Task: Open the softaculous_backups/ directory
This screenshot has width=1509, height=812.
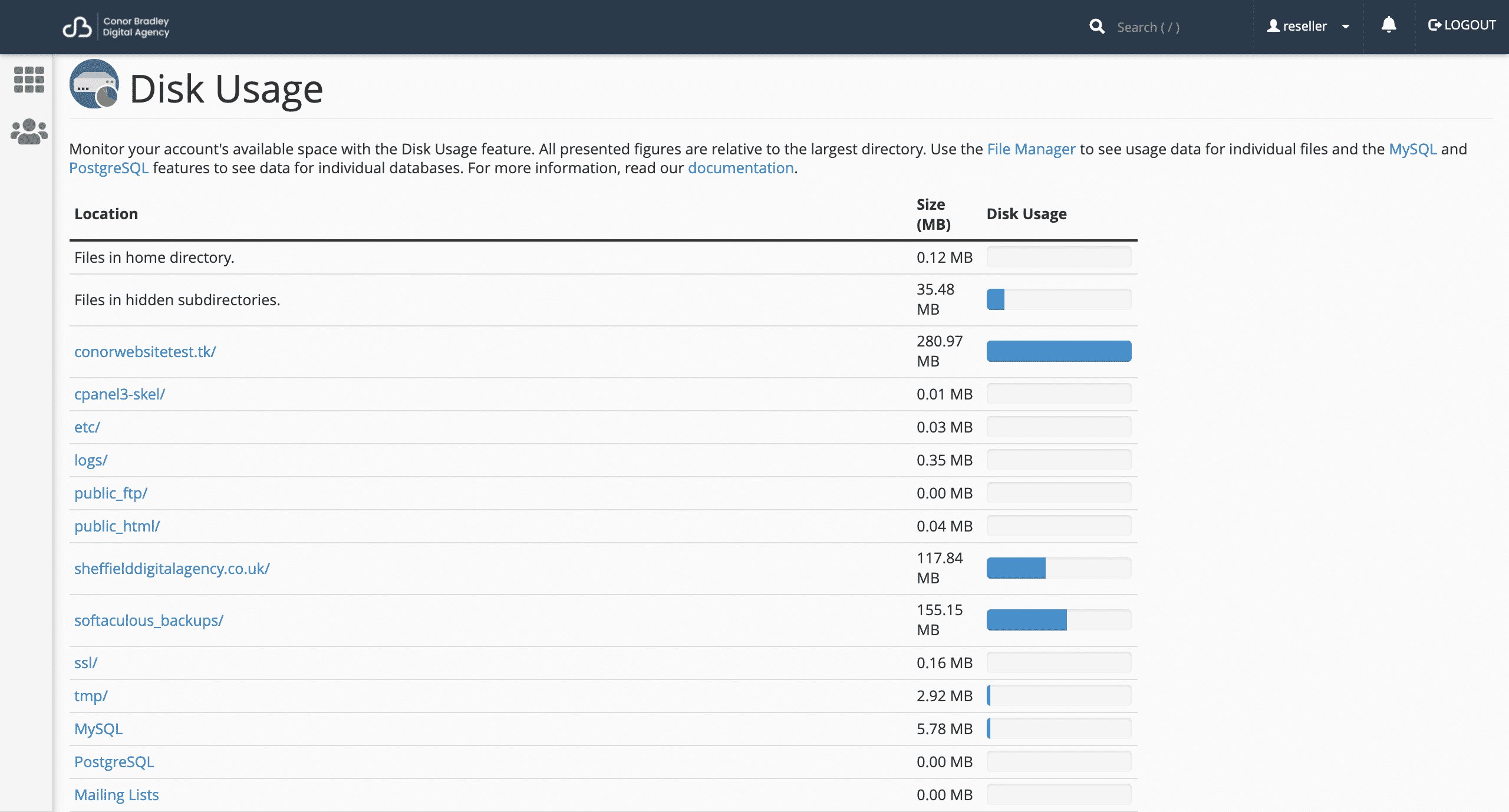Action: pos(149,620)
